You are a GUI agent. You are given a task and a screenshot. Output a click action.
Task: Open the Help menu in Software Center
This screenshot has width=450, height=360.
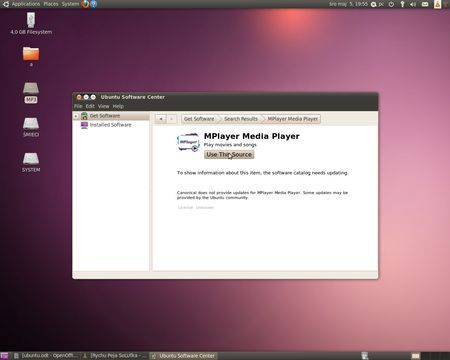click(x=118, y=106)
